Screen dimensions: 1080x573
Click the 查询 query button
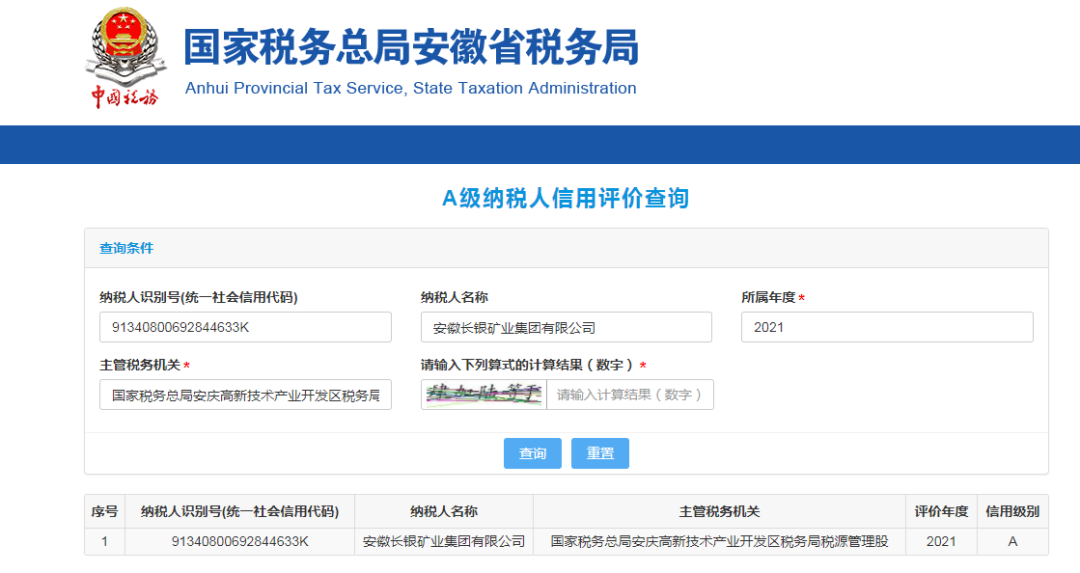[532, 453]
